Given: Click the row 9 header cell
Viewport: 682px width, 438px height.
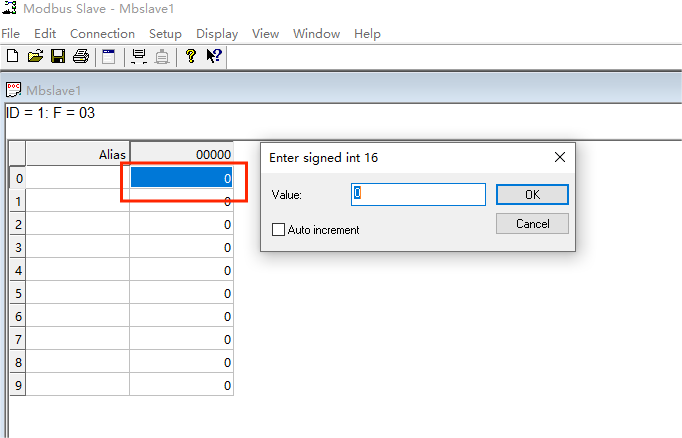Looking at the screenshot, I should [17, 385].
